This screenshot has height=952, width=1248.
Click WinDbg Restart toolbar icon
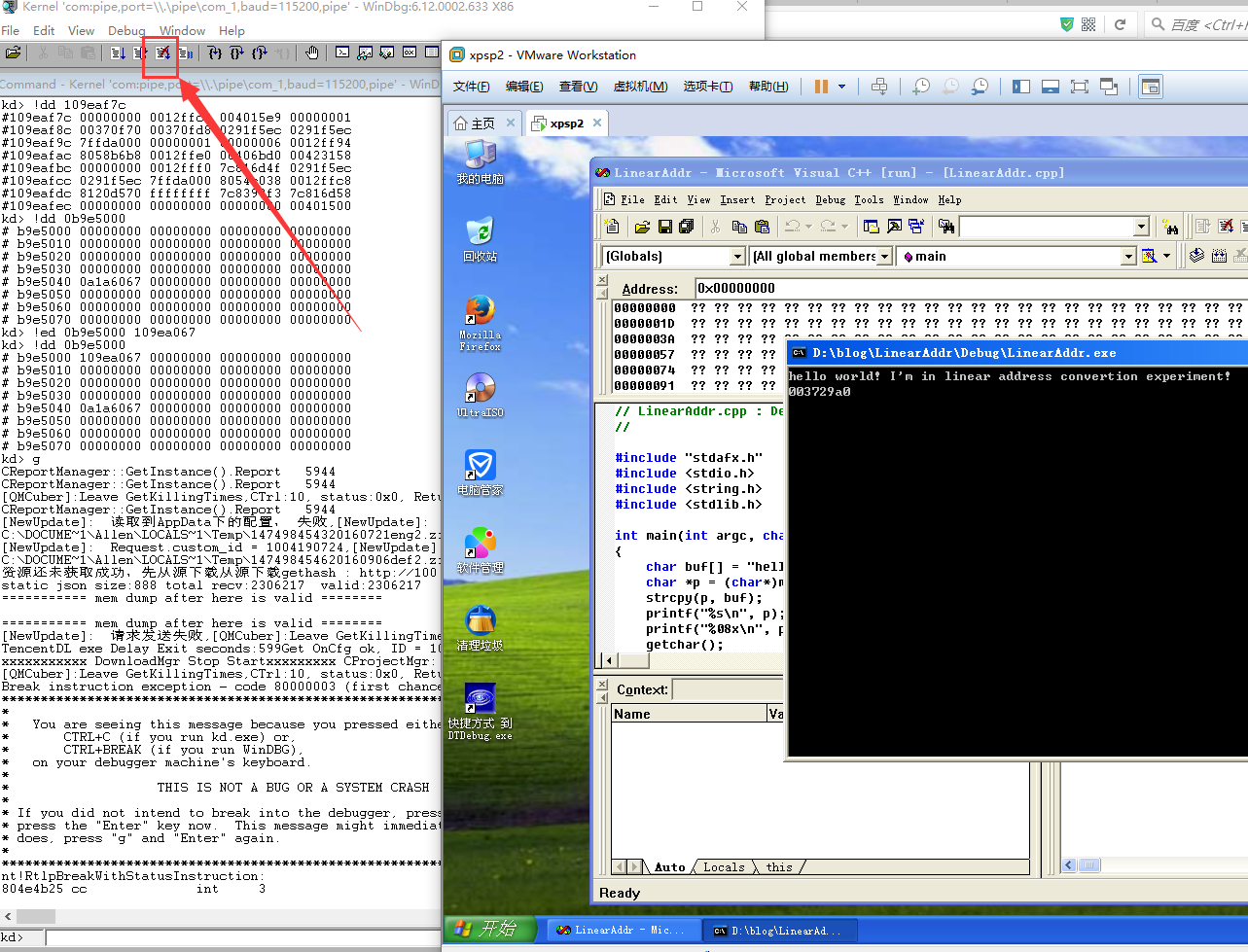140,53
